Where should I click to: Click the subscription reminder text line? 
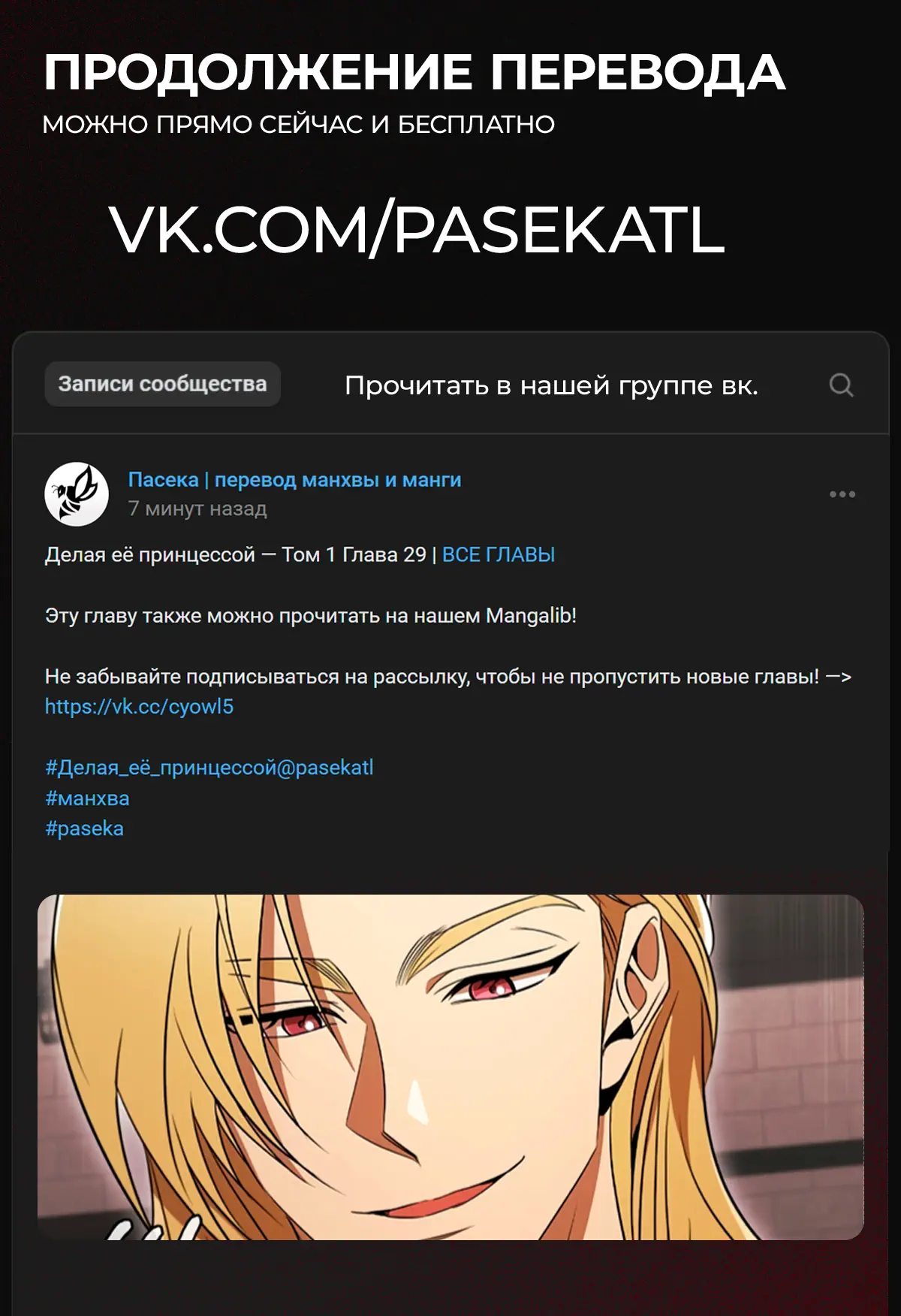[x=448, y=677]
